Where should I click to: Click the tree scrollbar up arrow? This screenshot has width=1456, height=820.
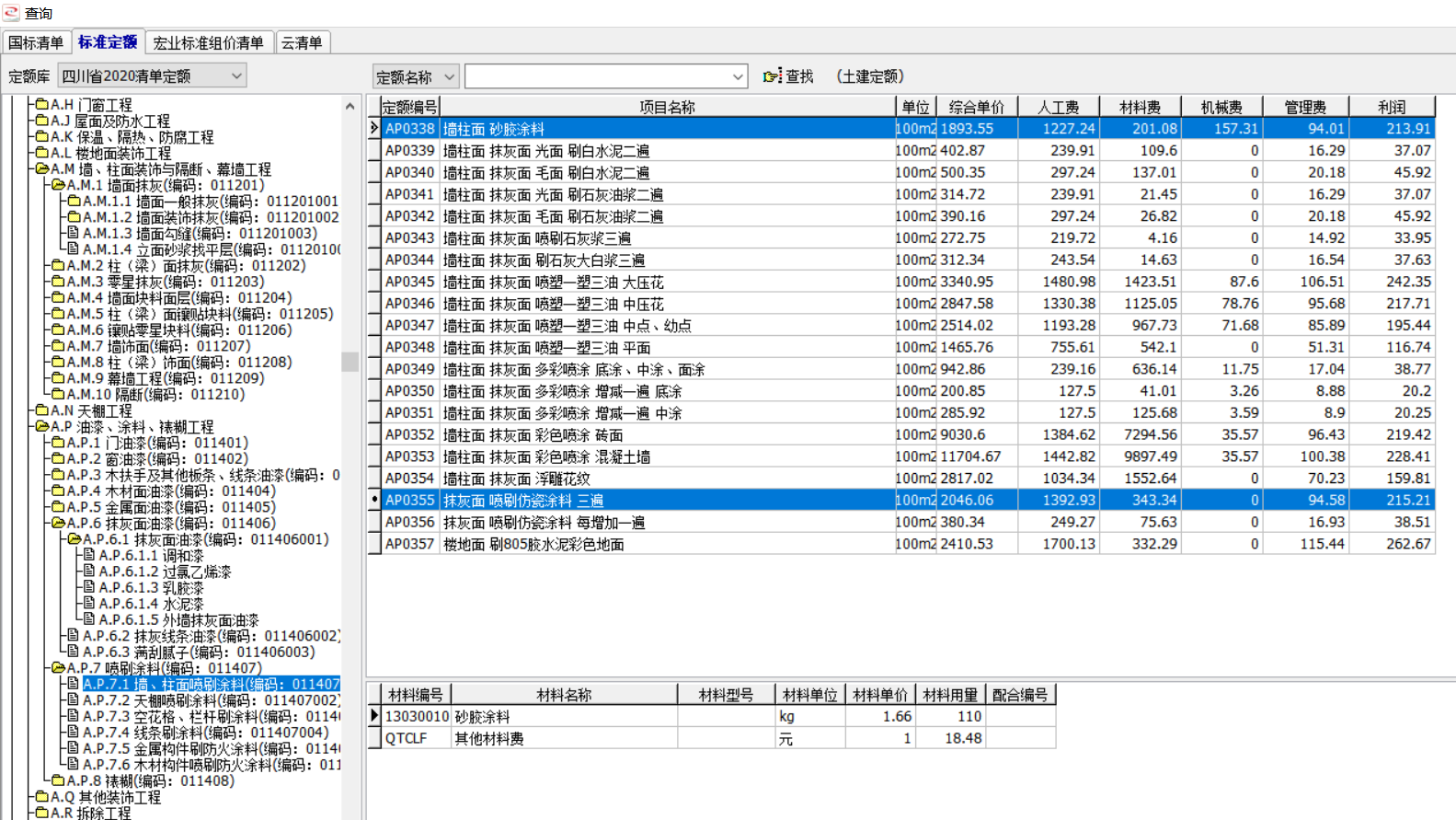[350, 107]
